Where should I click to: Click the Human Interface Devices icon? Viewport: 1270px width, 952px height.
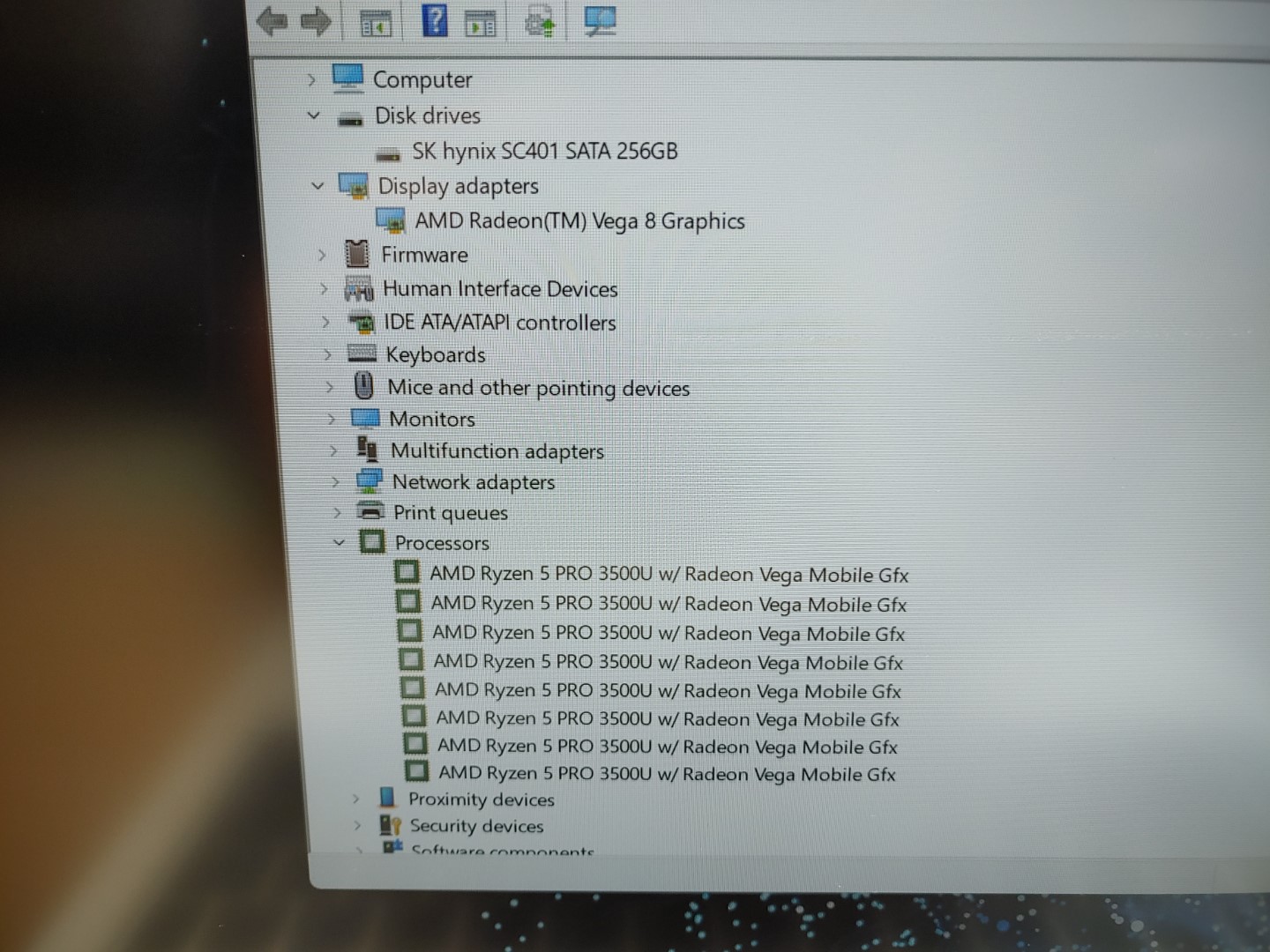tap(359, 289)
